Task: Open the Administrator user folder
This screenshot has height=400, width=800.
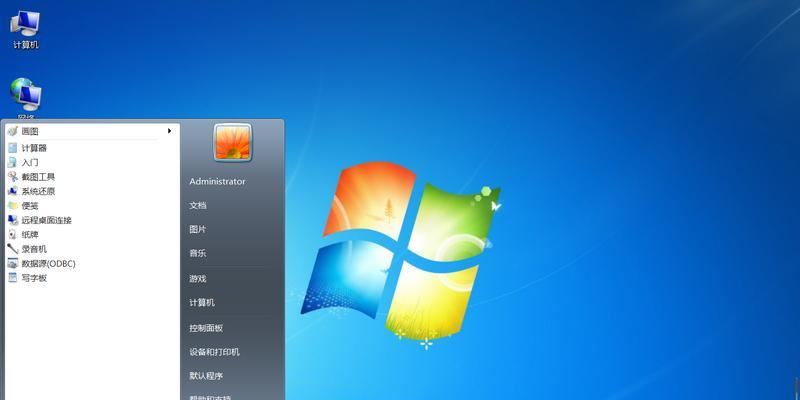Action: 217,182
